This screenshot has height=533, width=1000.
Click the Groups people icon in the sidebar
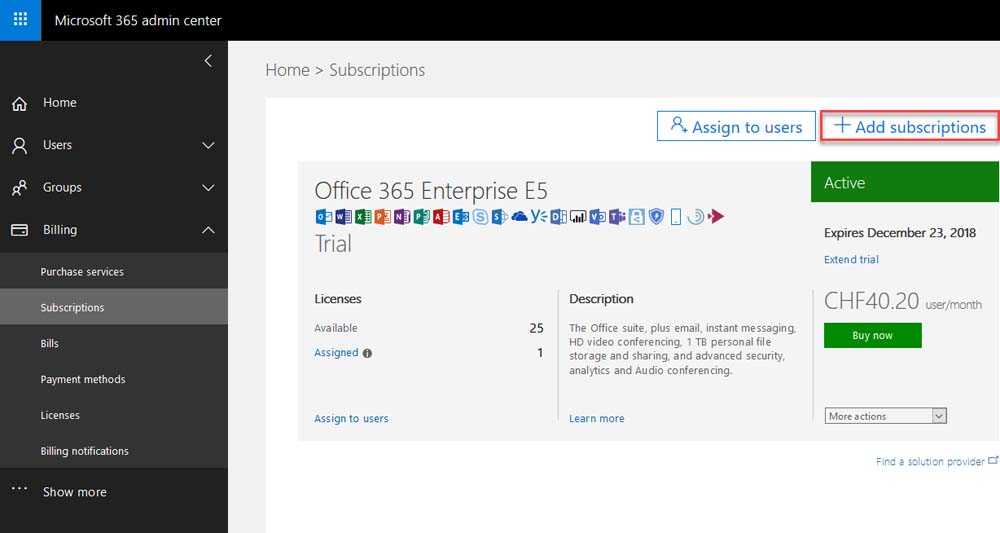20,188
